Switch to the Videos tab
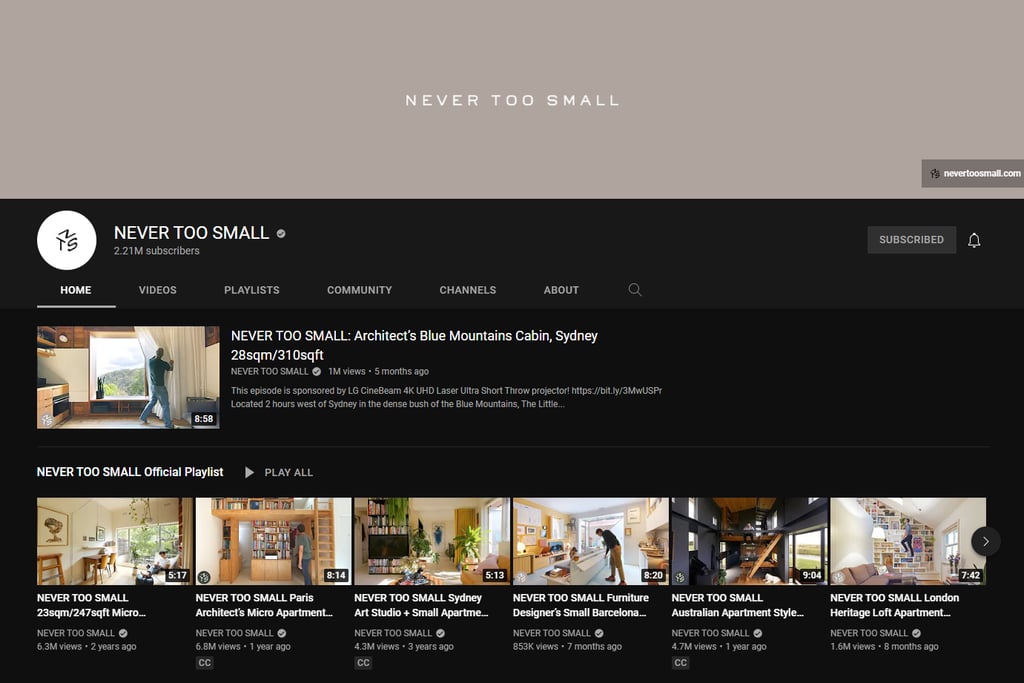1024x683 pixels. 157,290
